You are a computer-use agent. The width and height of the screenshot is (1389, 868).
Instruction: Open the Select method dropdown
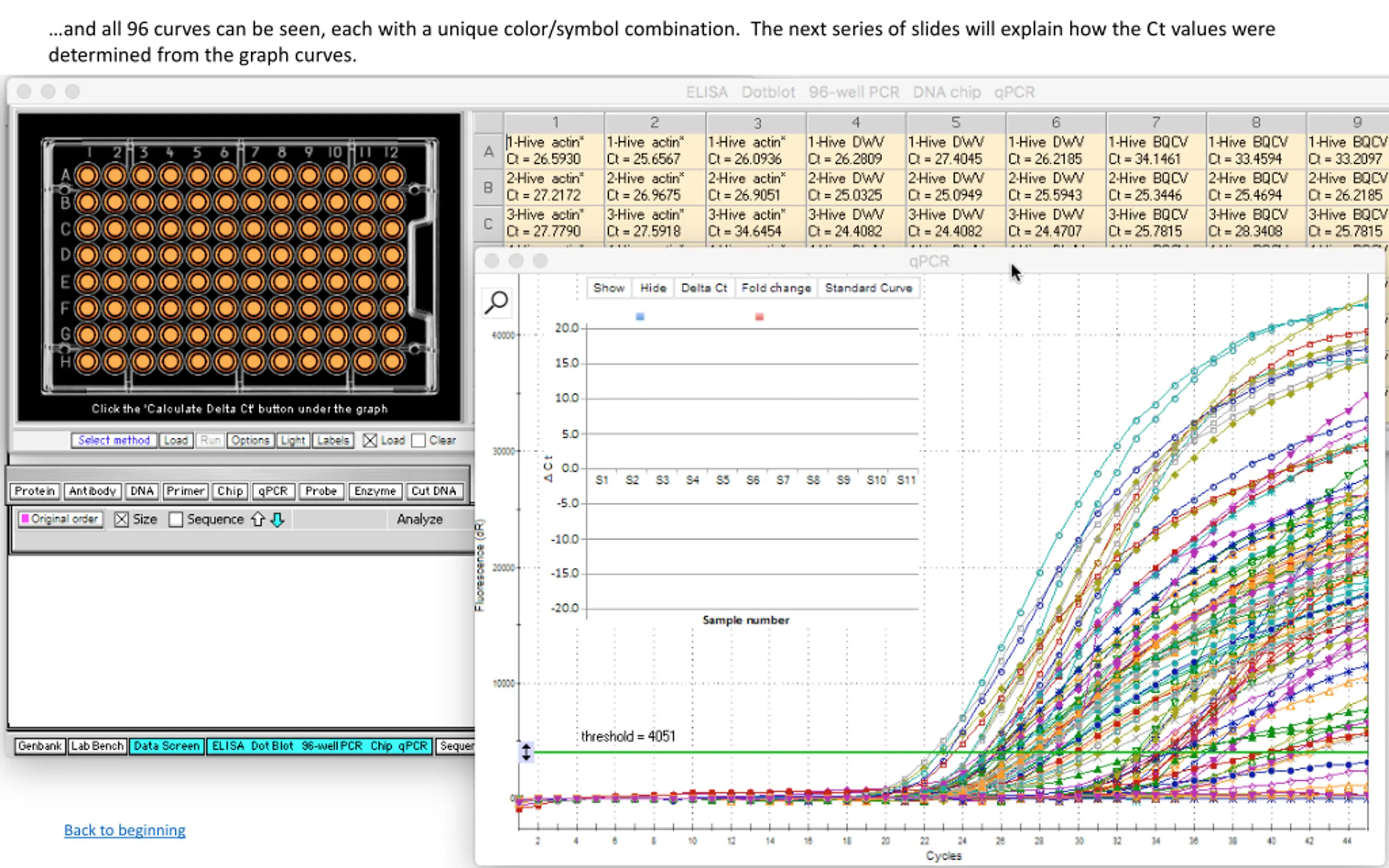[x=113, y=441]
